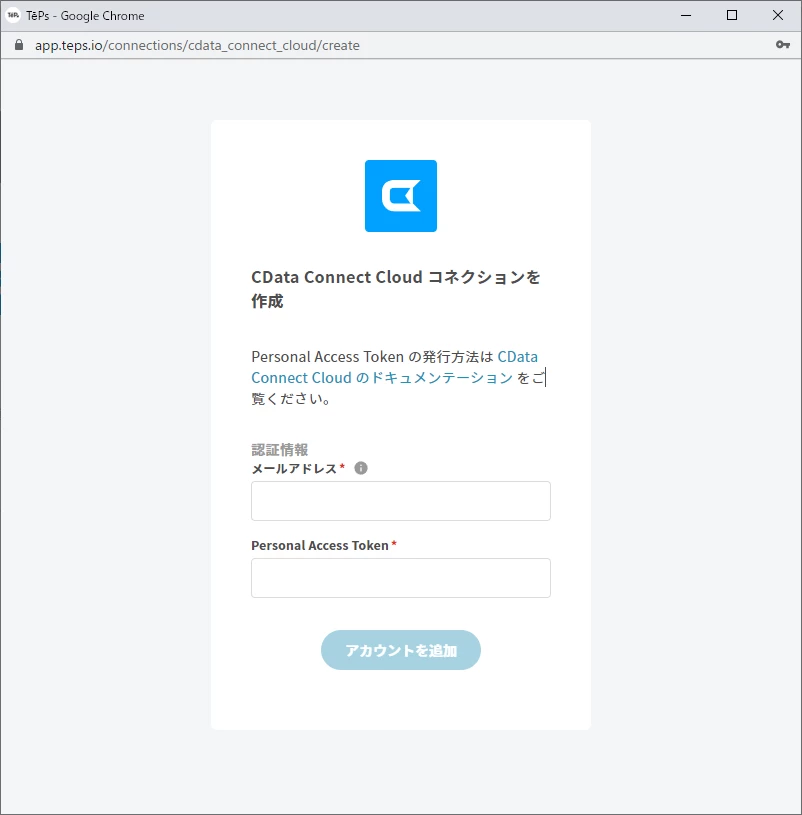Click the TēPs favicon in title bar

point(13,16)
